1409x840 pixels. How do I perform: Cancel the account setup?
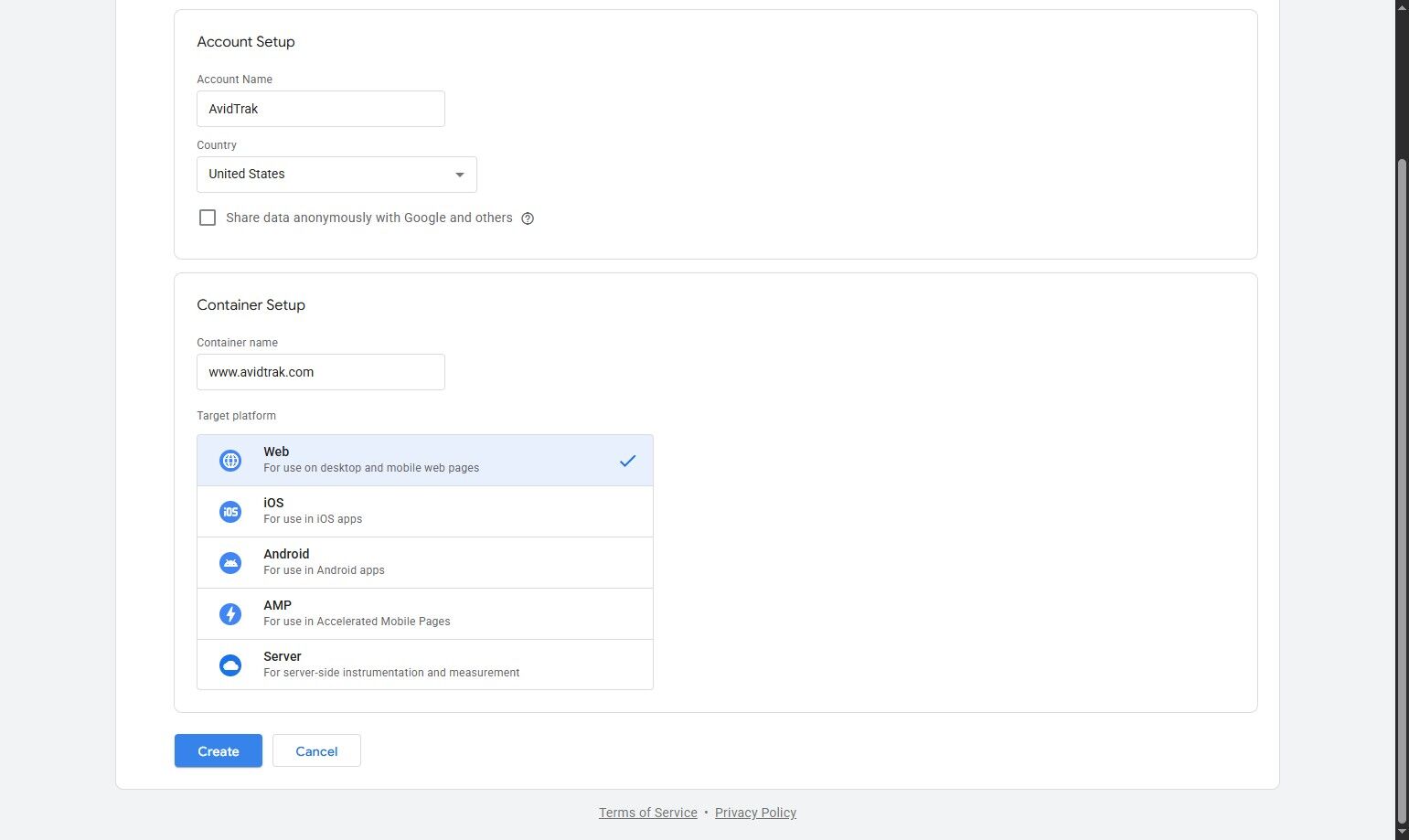(316, 750)
